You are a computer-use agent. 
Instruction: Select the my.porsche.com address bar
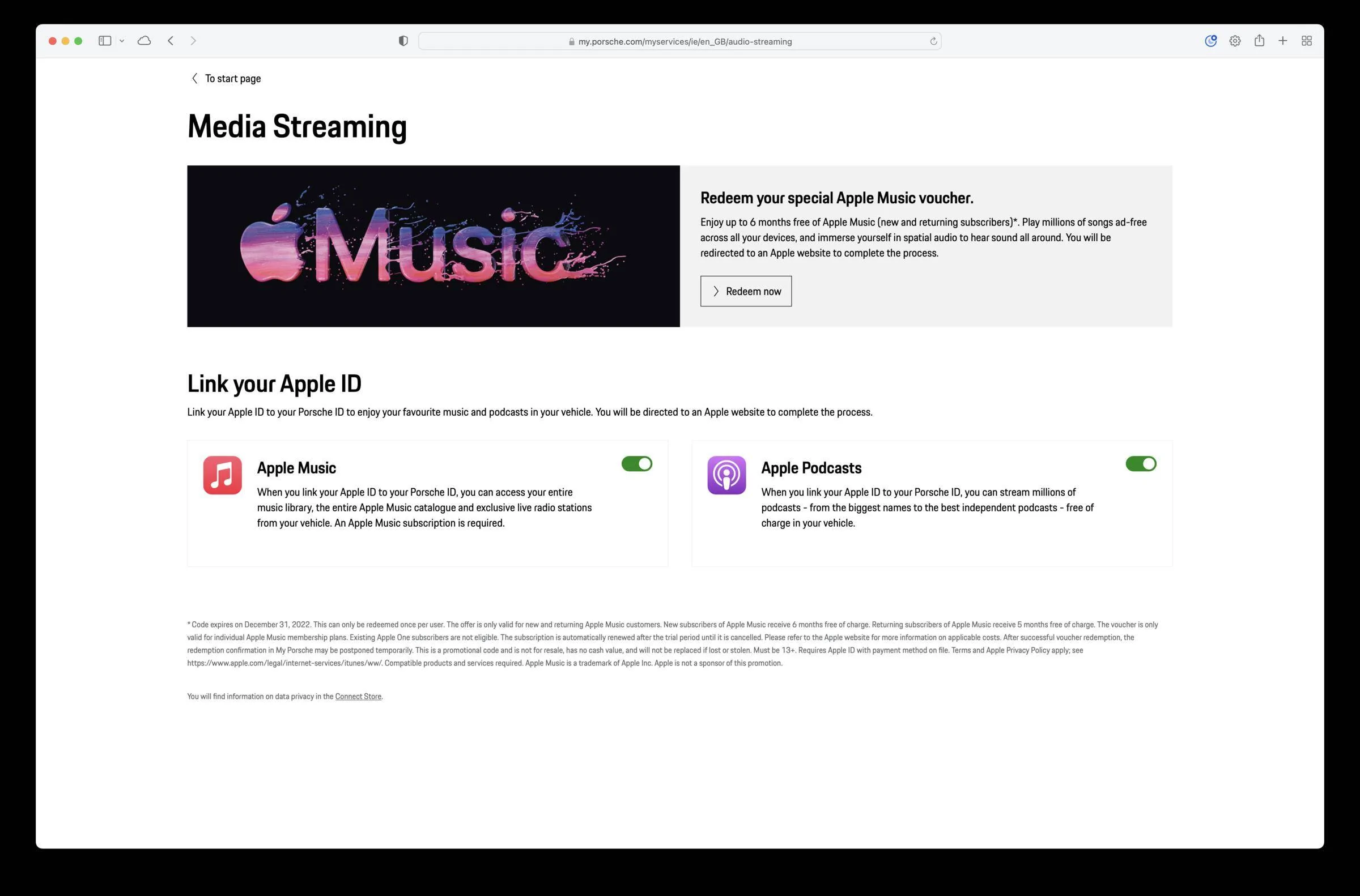[679, 41]
